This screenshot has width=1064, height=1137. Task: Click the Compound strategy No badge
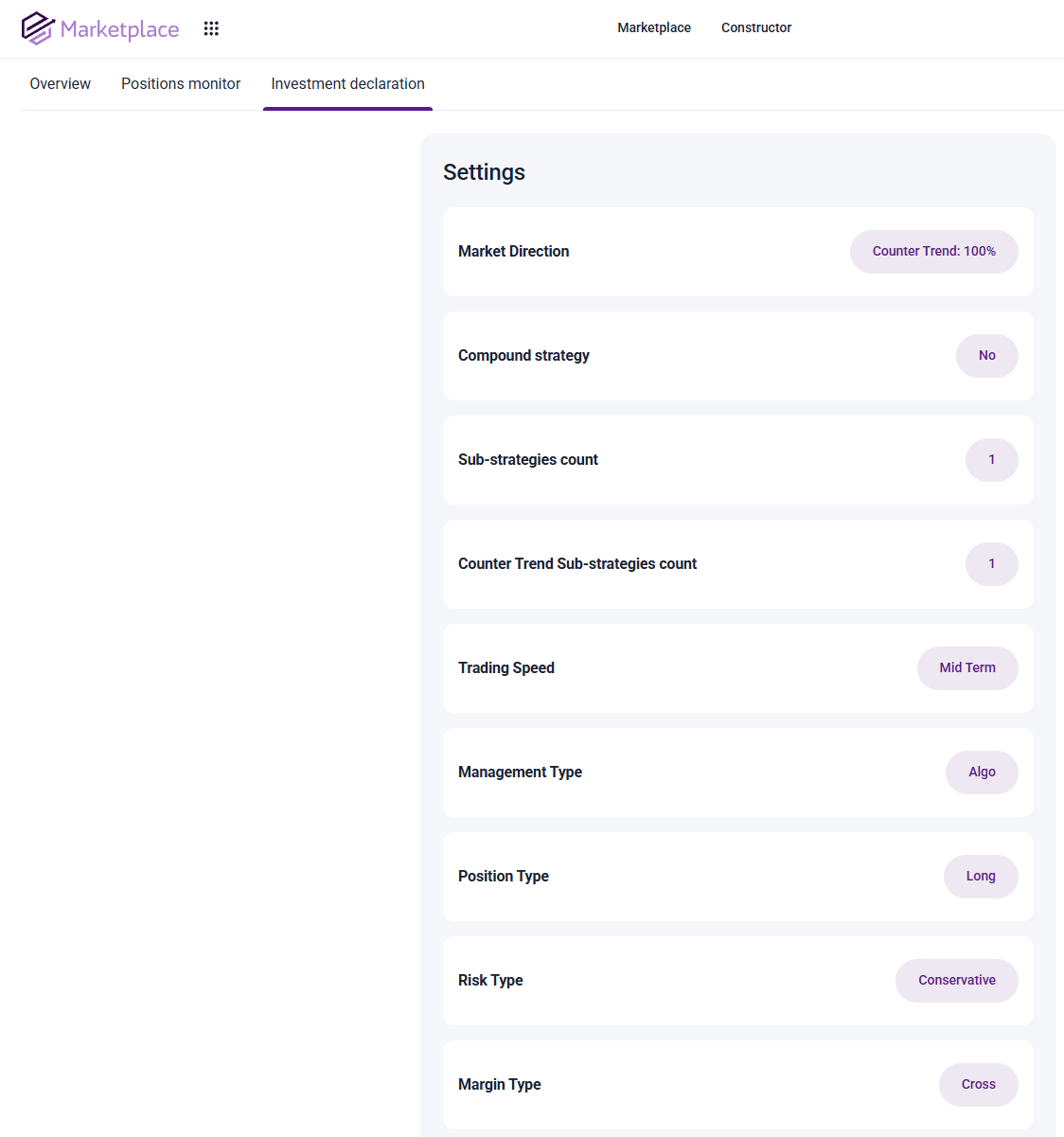pyautogui.click(x=987, y=356)
